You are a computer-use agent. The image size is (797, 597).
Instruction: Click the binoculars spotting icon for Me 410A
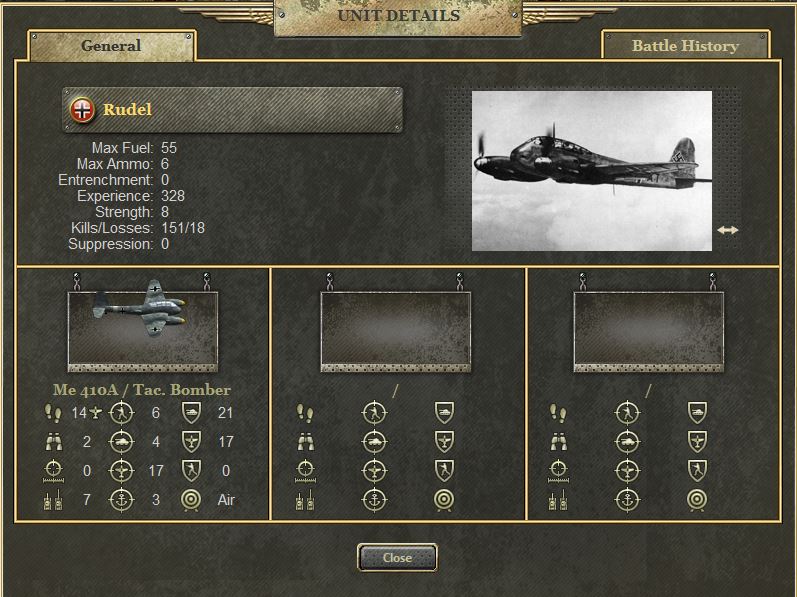pos(54,441)
